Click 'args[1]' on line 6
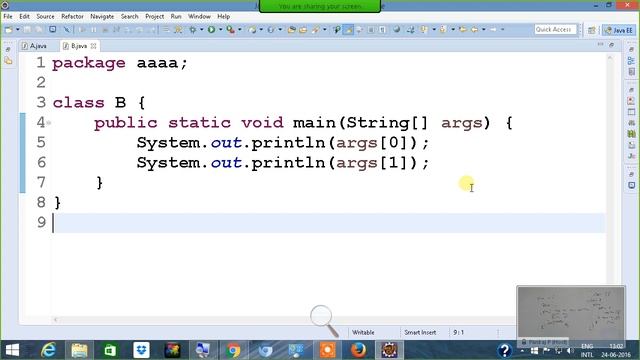This screenshot has height=360, width=640. click(x=371, y=163)
